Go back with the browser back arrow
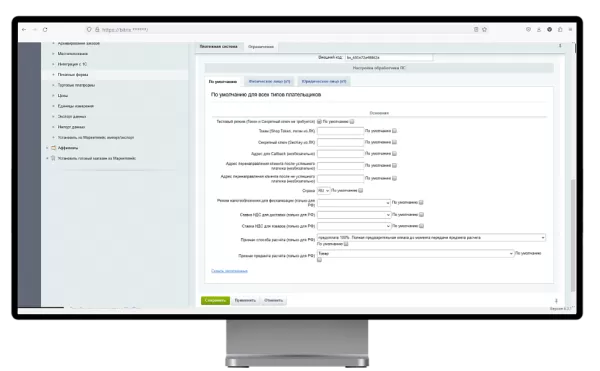Viewport: 600px width, 371px height. tap(24, 29)
